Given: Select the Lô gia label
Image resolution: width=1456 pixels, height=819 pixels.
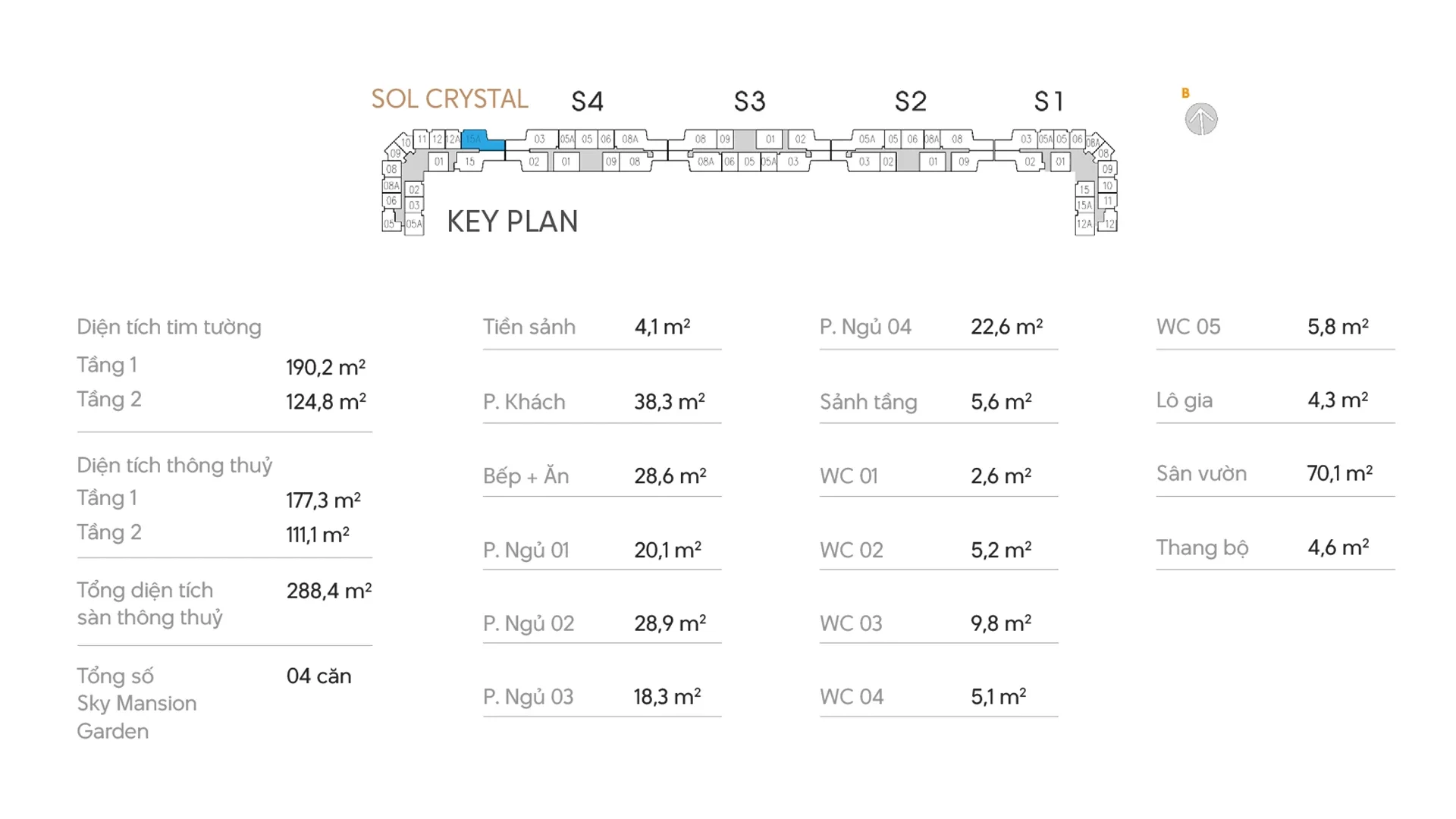Looking at the screenshot, I should coord(1184,400).
